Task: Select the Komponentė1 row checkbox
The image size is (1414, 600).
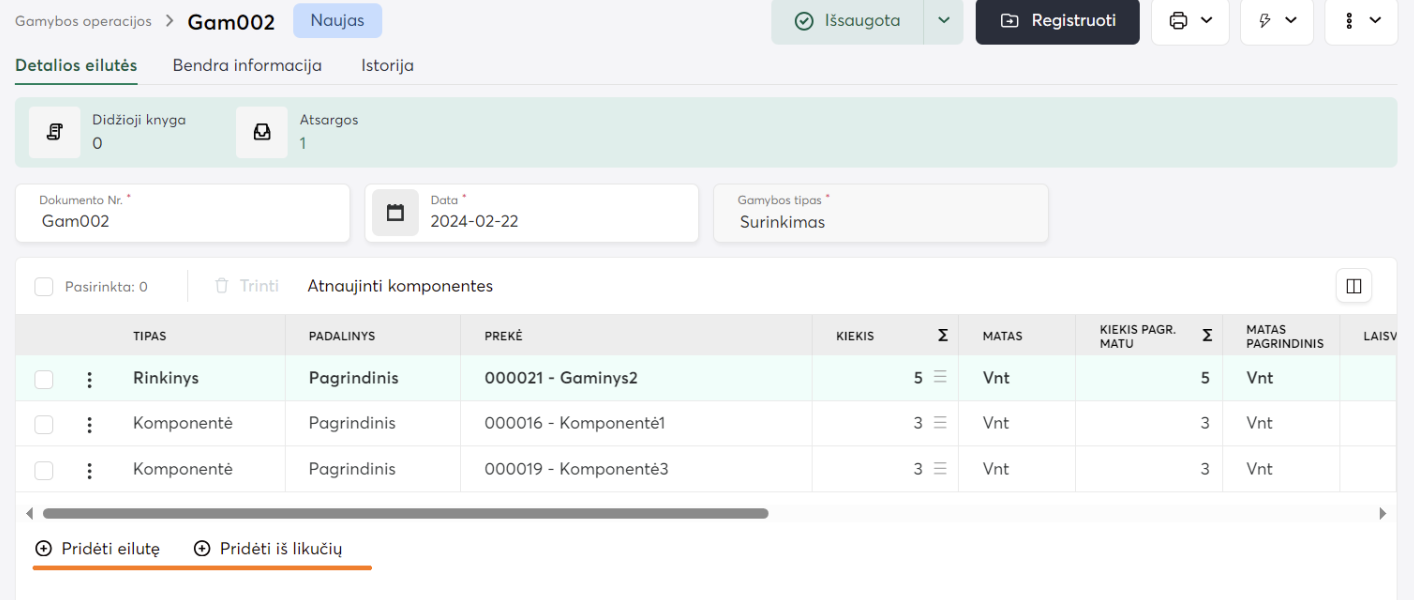Action: click(44, 424)
